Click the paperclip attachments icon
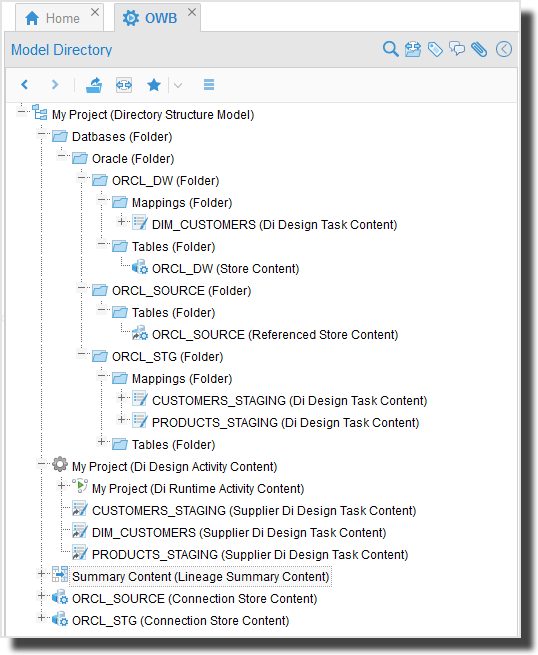 (x=479, y=49)
